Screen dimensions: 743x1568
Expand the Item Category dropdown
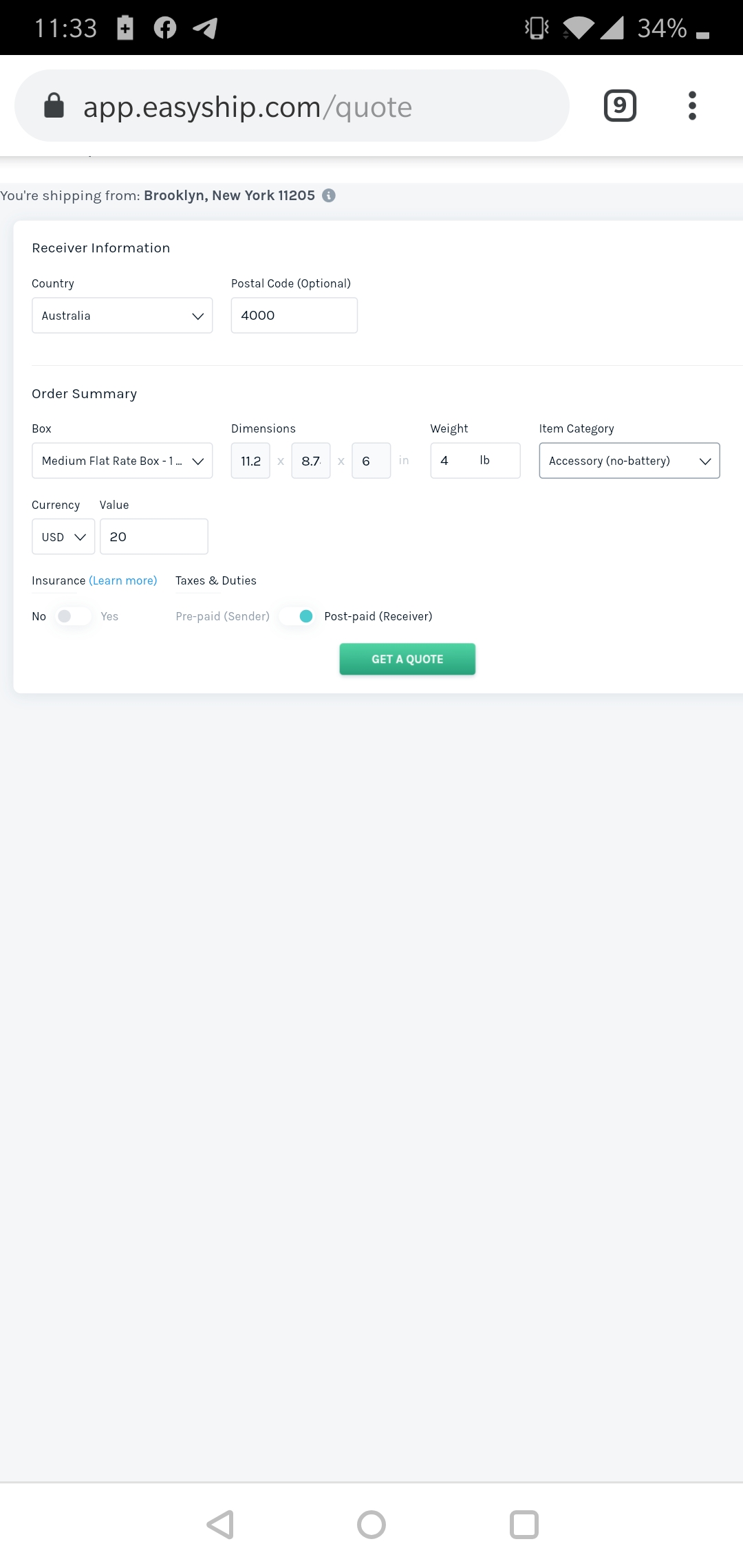pyautogui.click(x=629, y=461)
